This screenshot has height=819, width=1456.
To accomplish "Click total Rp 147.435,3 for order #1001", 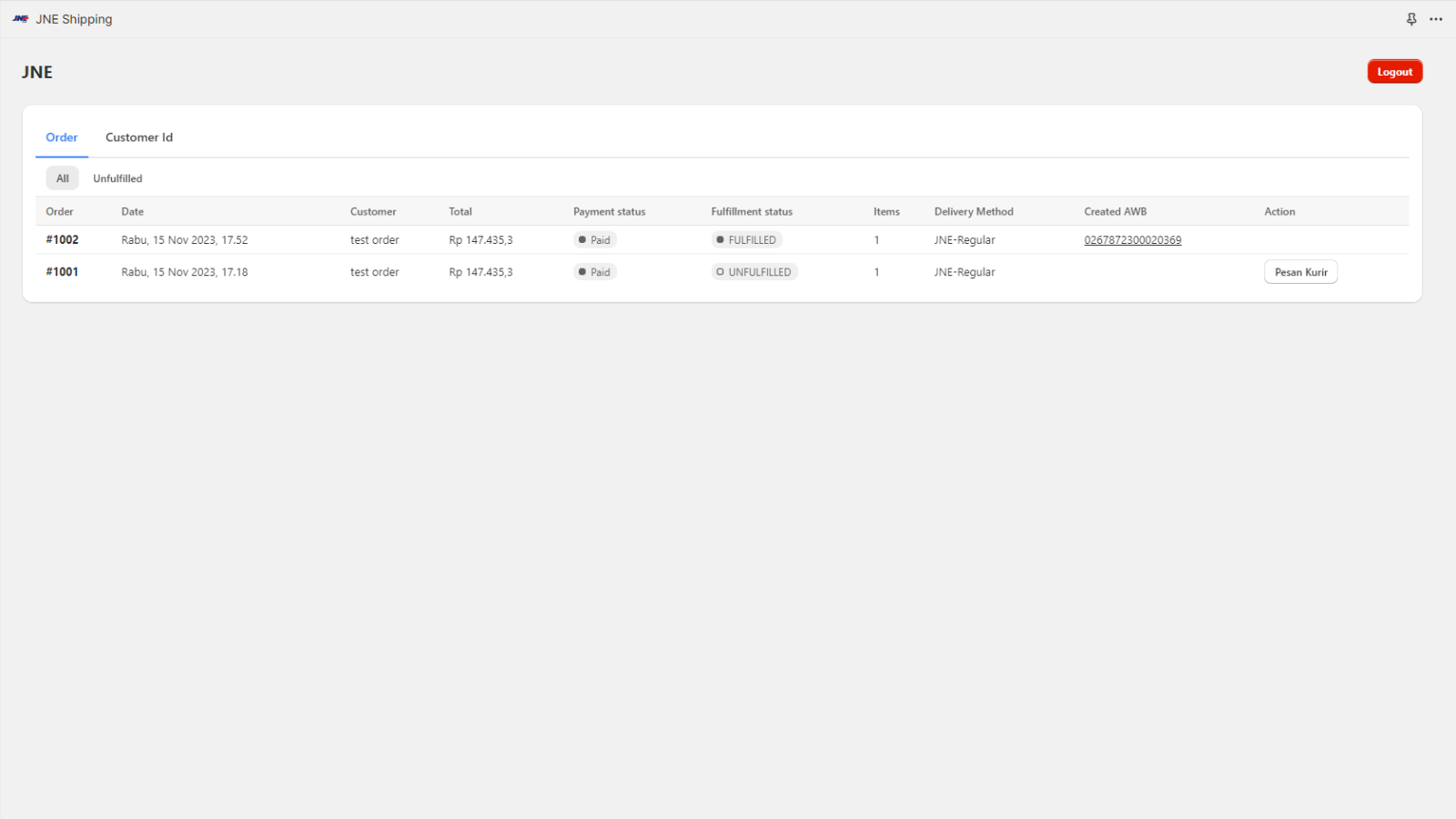I will point(480,272).
